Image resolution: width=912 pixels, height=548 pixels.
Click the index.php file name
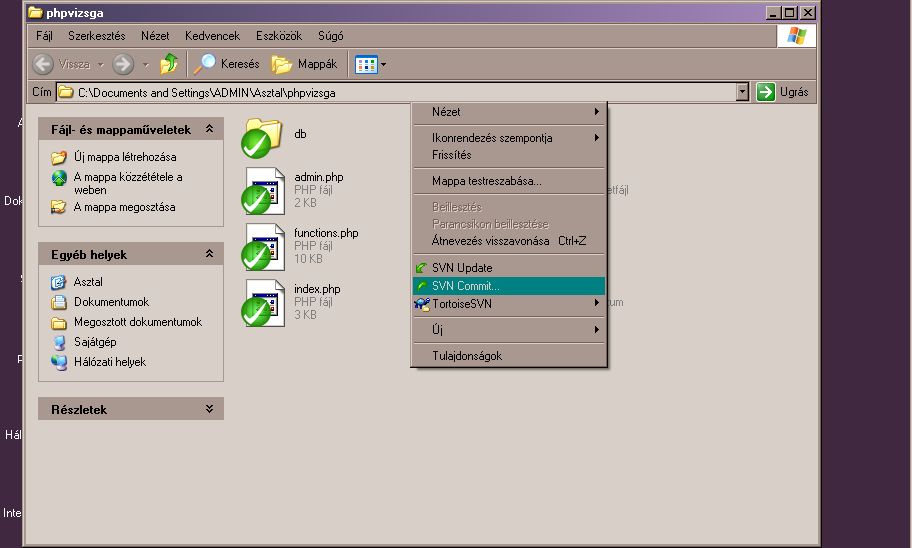pos(318,289)
